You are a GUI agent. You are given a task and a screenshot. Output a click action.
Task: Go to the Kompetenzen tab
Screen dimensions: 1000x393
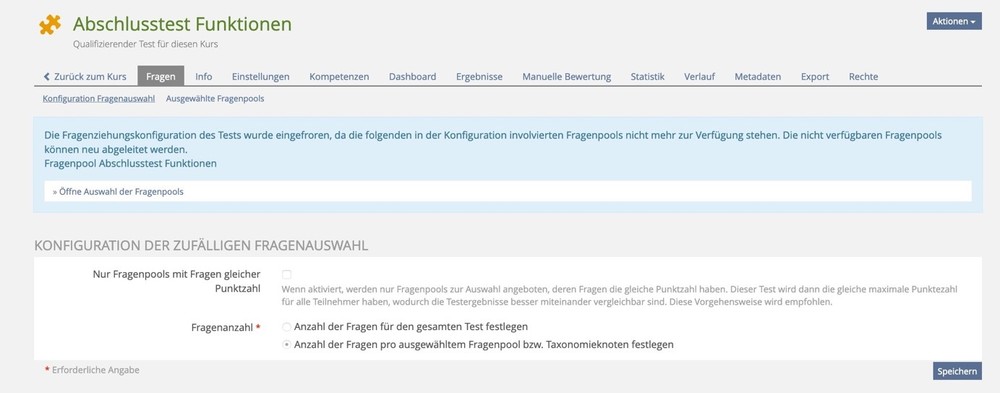coord(339,77)
